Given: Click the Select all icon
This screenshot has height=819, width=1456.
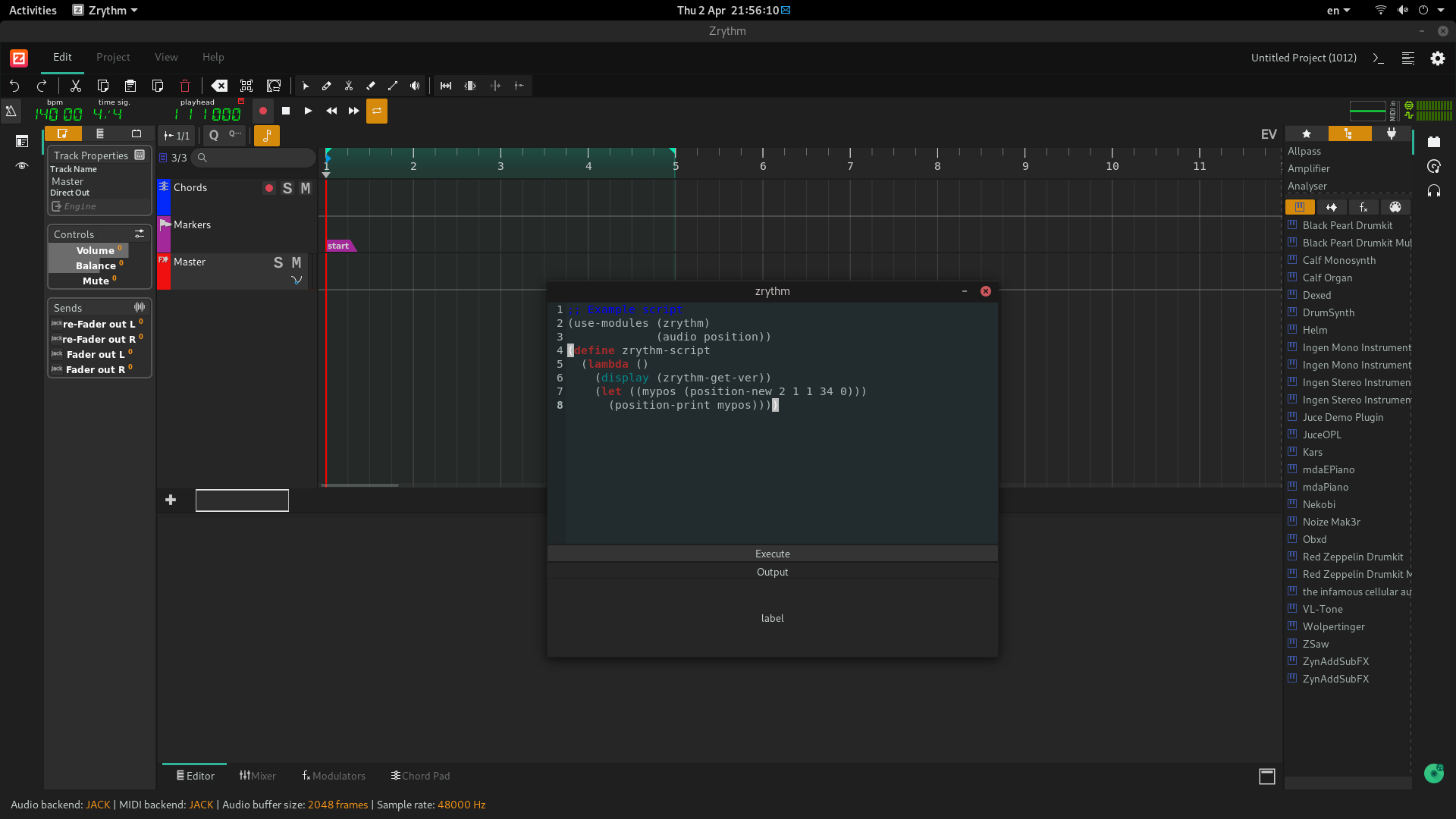Looking at the screenshot, I should pos(246,86).
